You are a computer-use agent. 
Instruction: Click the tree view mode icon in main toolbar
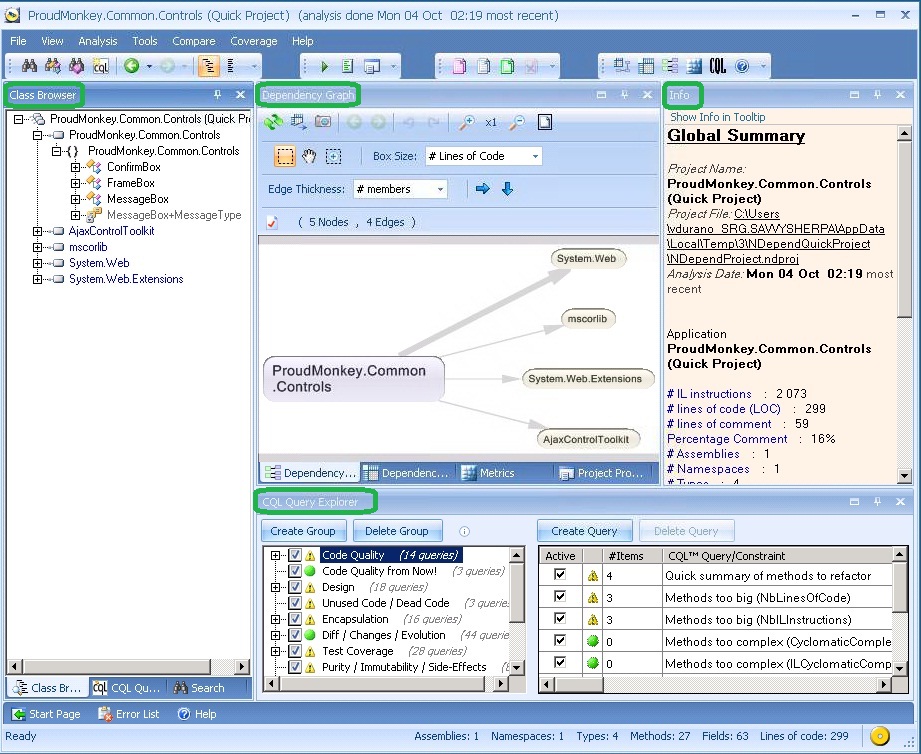(x=209, y=66)
